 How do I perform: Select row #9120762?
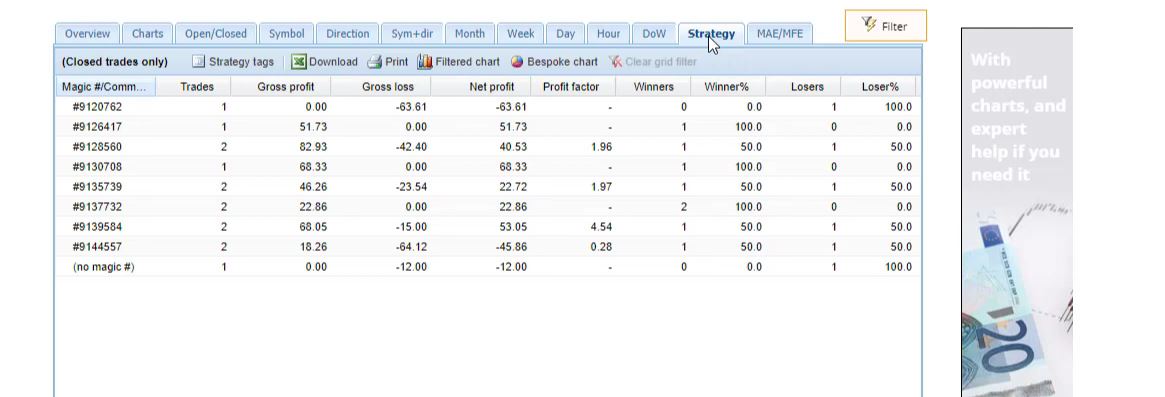point(488,107)
